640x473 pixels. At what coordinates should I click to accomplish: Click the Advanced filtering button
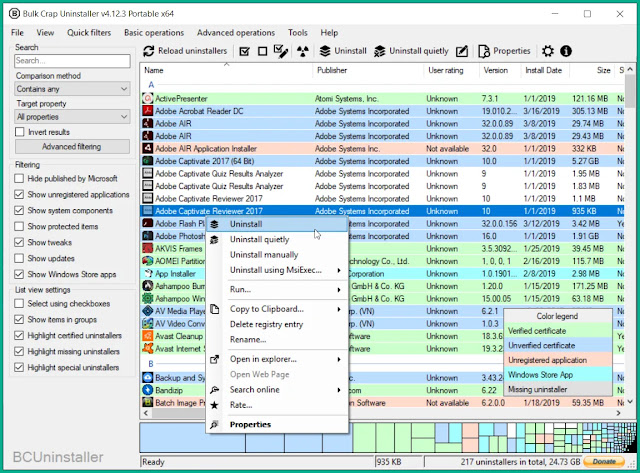pyautogui.click(x=72, y=147)
